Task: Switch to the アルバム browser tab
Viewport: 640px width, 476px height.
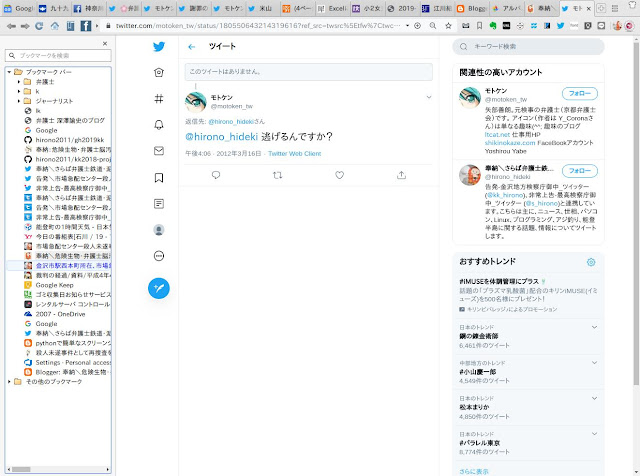Action: click(x=507, y=8)
